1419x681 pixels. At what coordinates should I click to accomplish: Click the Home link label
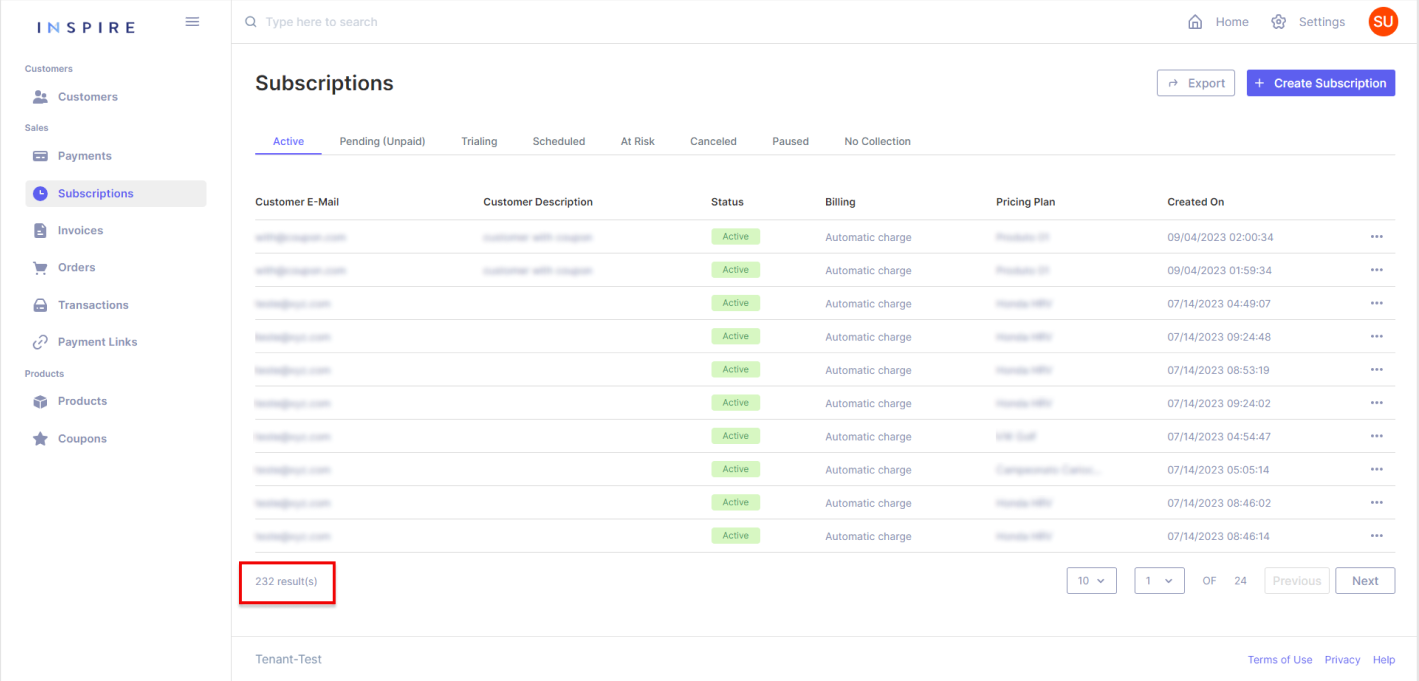coord(1232,22)
